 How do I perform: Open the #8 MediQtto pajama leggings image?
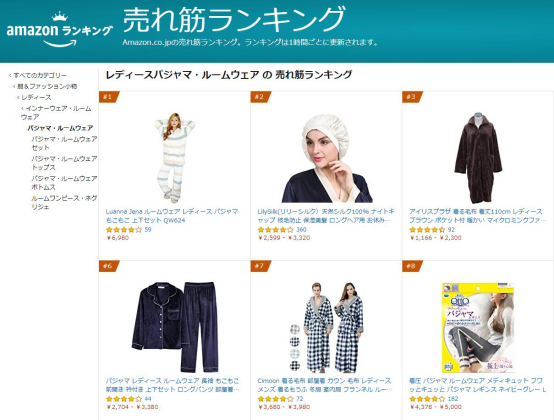click(x=478, y=327)
